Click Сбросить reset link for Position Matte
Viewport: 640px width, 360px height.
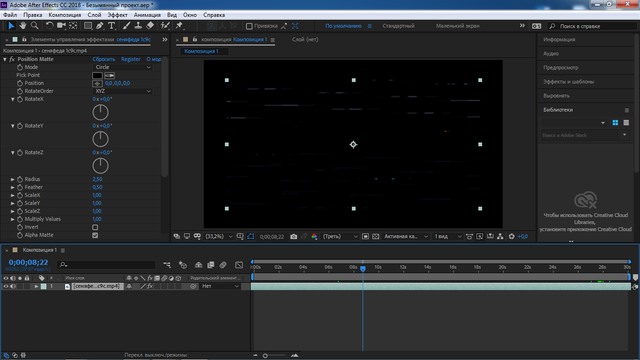click(104, 59)
